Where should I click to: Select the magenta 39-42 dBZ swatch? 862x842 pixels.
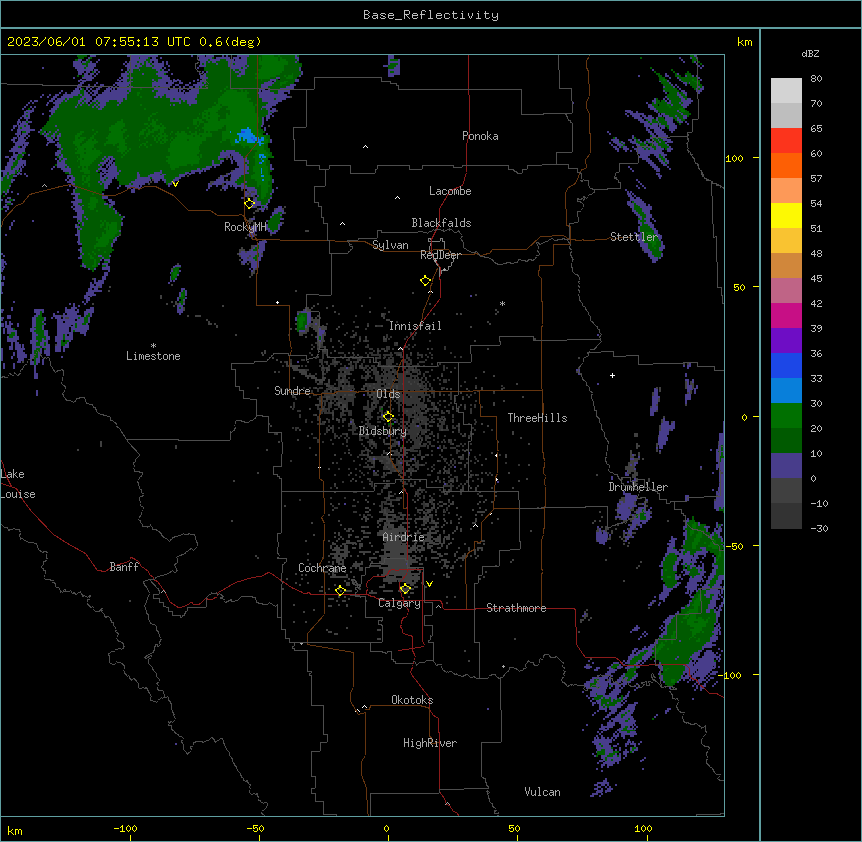click(786, 315)
